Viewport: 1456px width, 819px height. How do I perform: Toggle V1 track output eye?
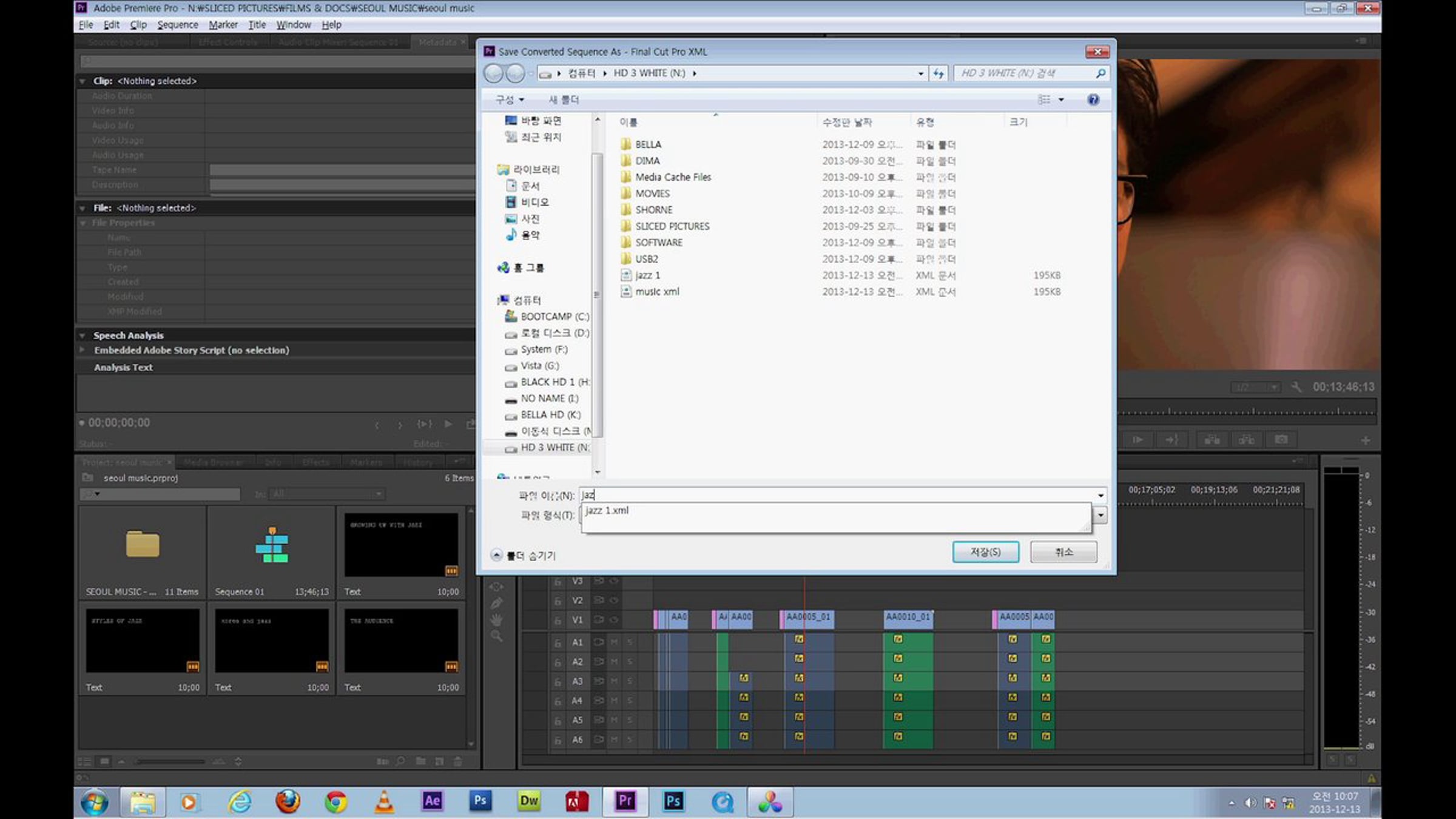[614, 620]
